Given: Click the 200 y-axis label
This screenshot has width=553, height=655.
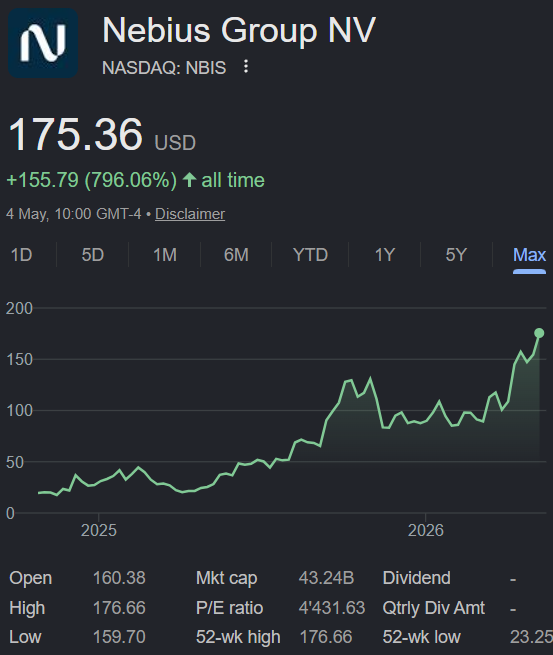Looking at the screenshot, I should click(x=19, y=308).
